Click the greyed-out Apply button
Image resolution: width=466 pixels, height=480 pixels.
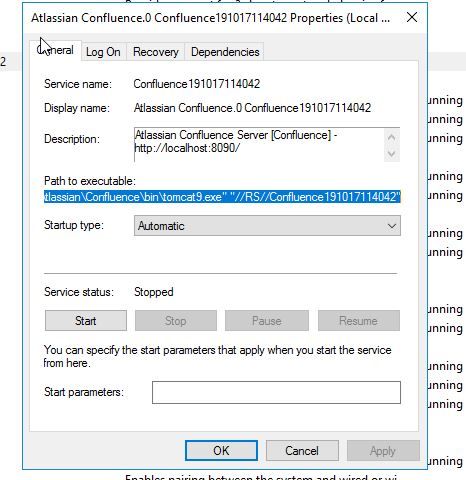click(383, 451)
